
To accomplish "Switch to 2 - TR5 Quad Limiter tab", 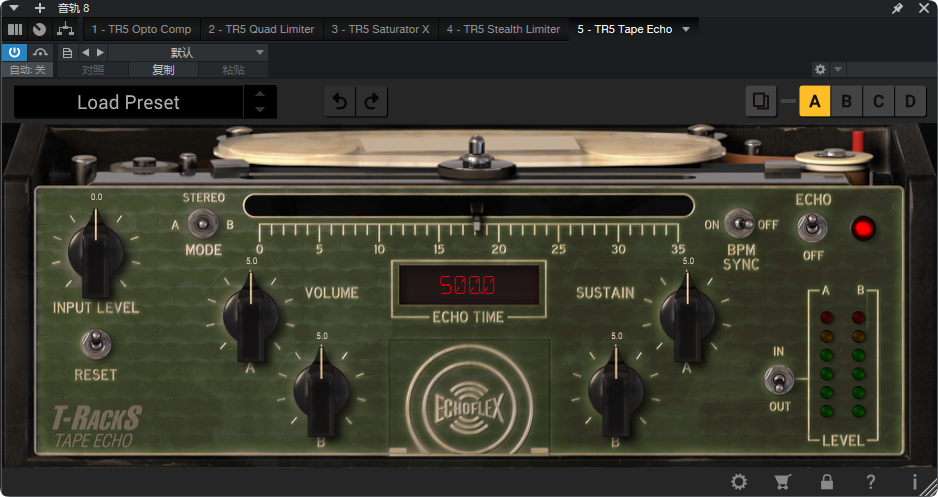I will click(261, 29).
